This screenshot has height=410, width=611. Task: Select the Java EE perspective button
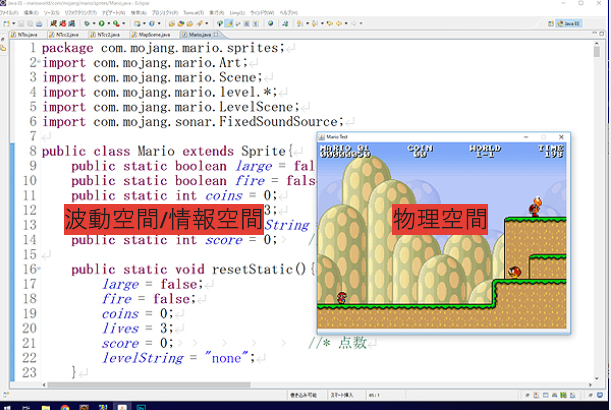click(570, 22)
